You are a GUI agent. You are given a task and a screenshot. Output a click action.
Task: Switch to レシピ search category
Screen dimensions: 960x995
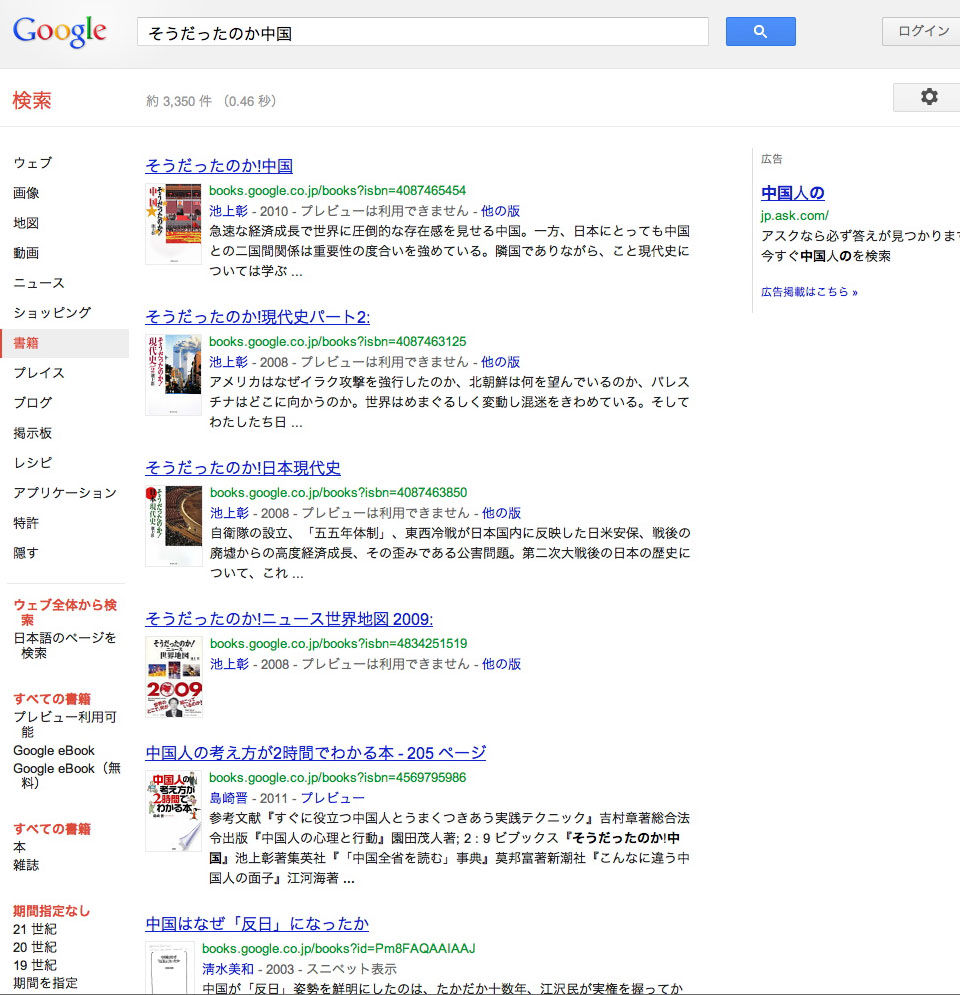pyautogui.click(x=32, y=463)
